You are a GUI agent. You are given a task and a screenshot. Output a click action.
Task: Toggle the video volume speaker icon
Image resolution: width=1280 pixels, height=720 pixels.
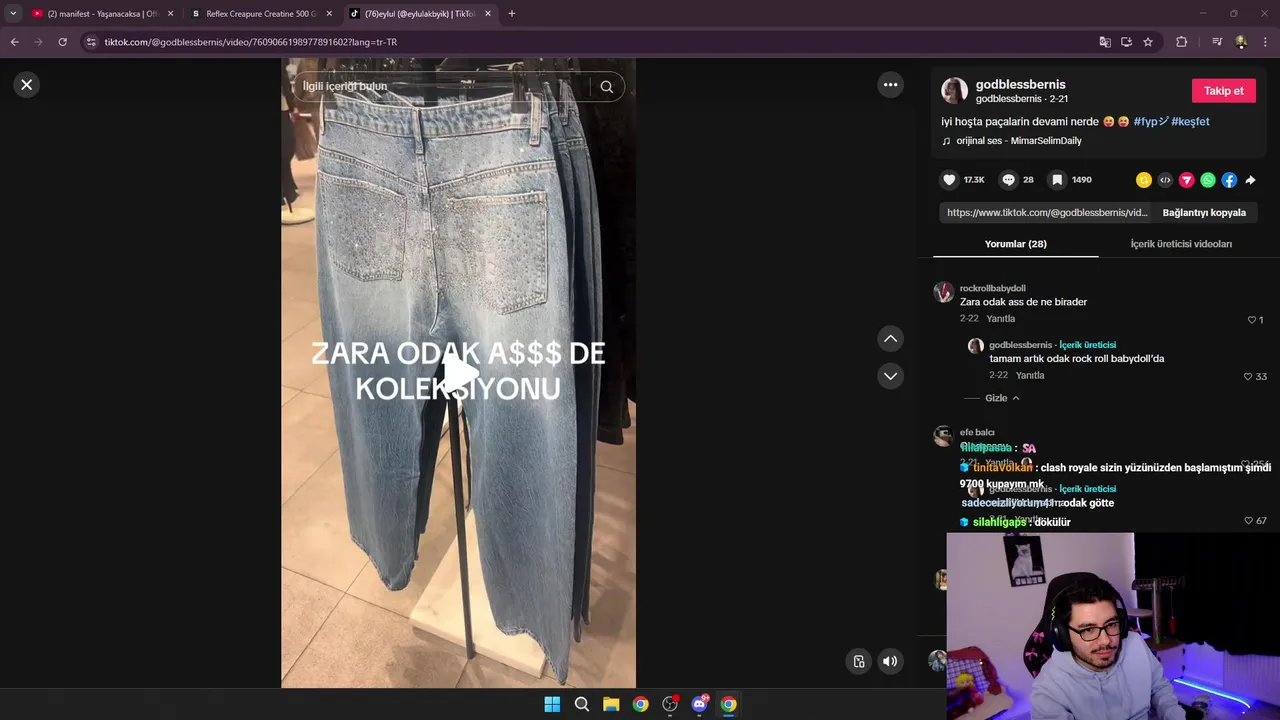click(890, 661)
